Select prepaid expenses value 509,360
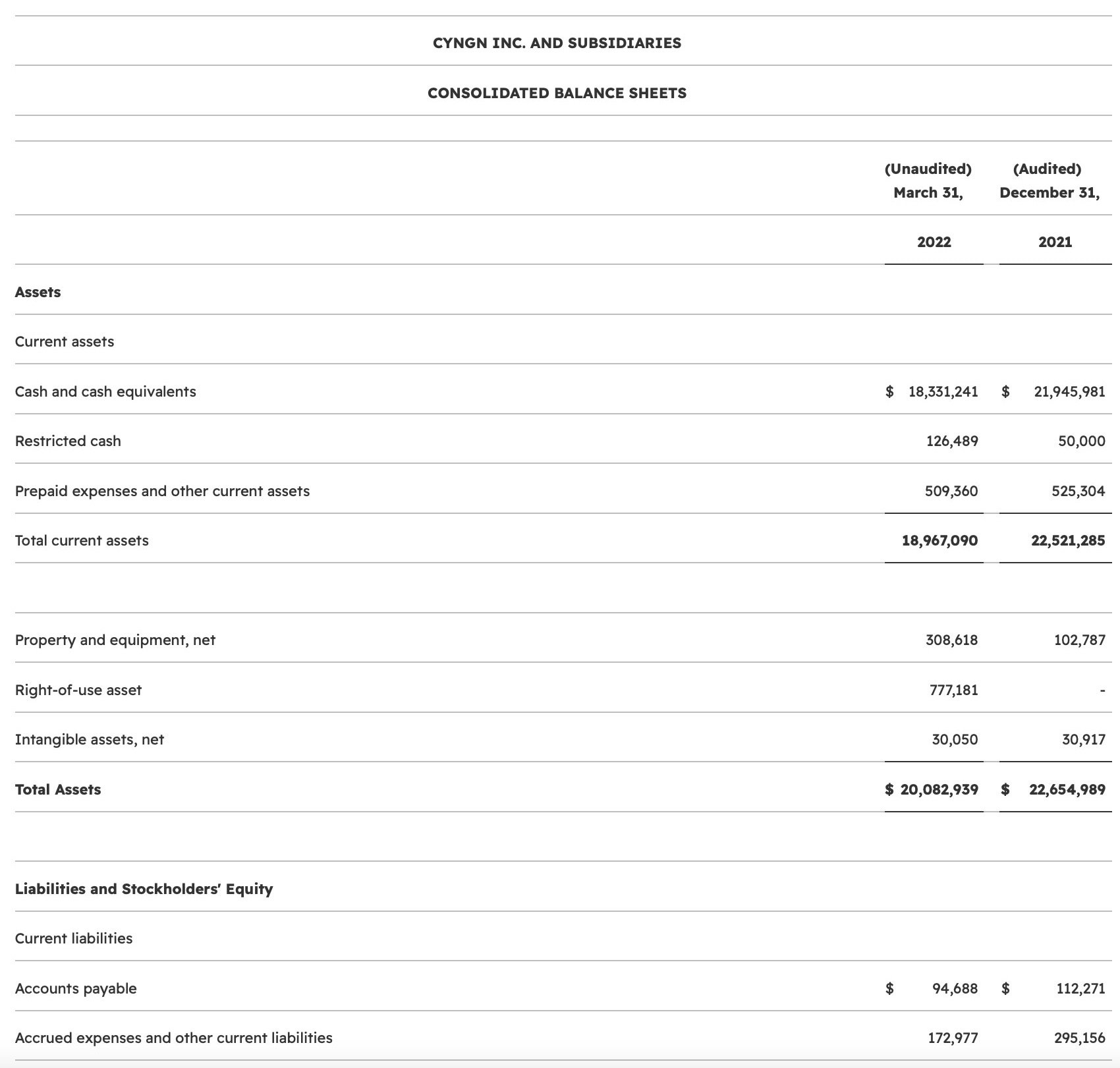Screen dimensions: 1120x1068 951,491
